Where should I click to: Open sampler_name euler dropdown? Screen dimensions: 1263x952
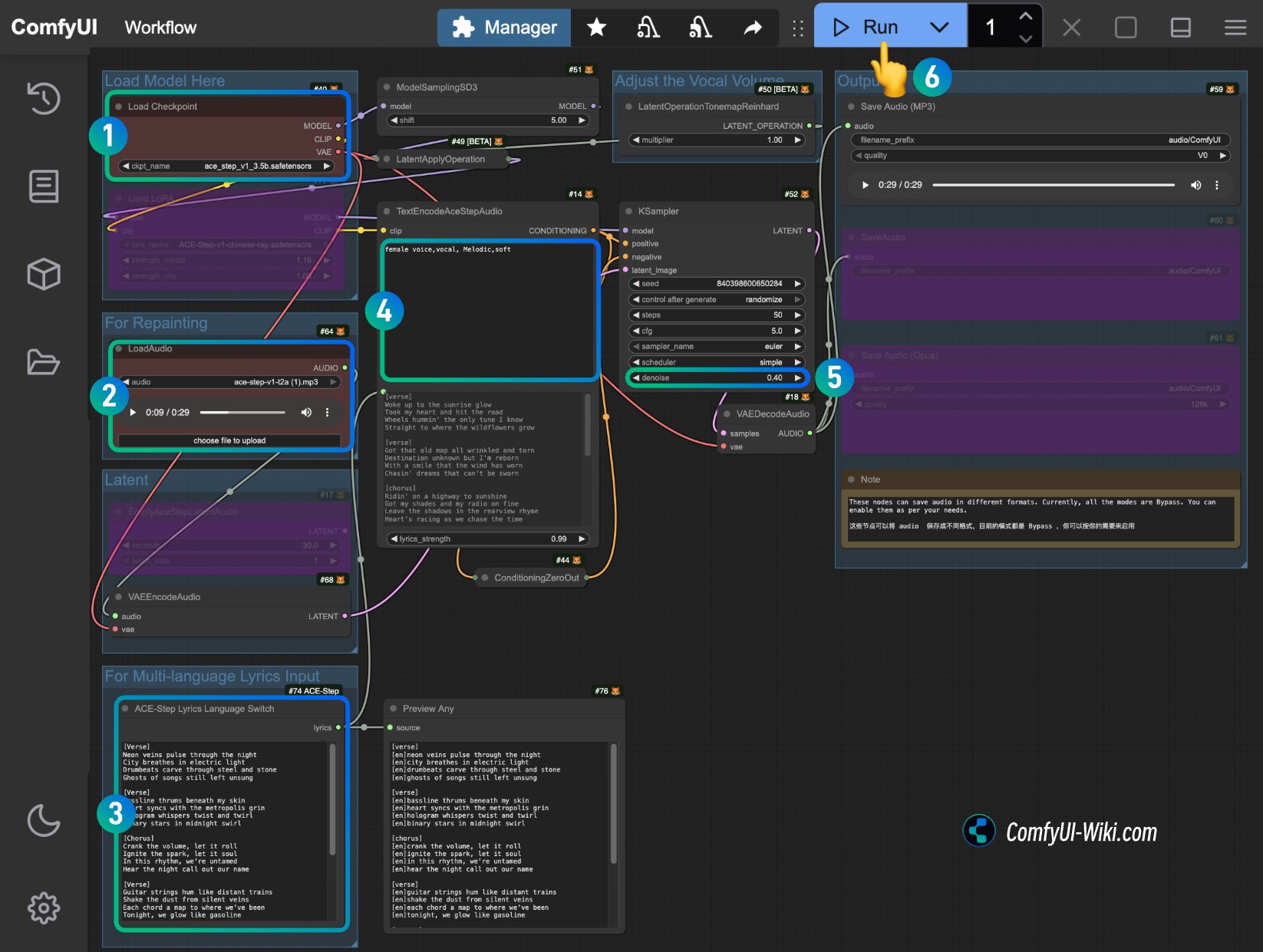717,347
